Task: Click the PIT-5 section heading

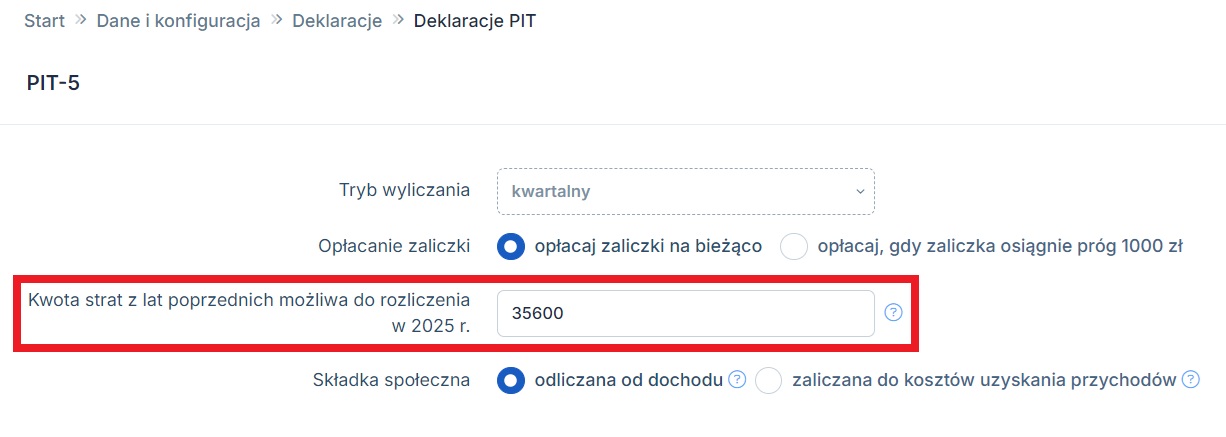Action: click(x=53, y=83)
